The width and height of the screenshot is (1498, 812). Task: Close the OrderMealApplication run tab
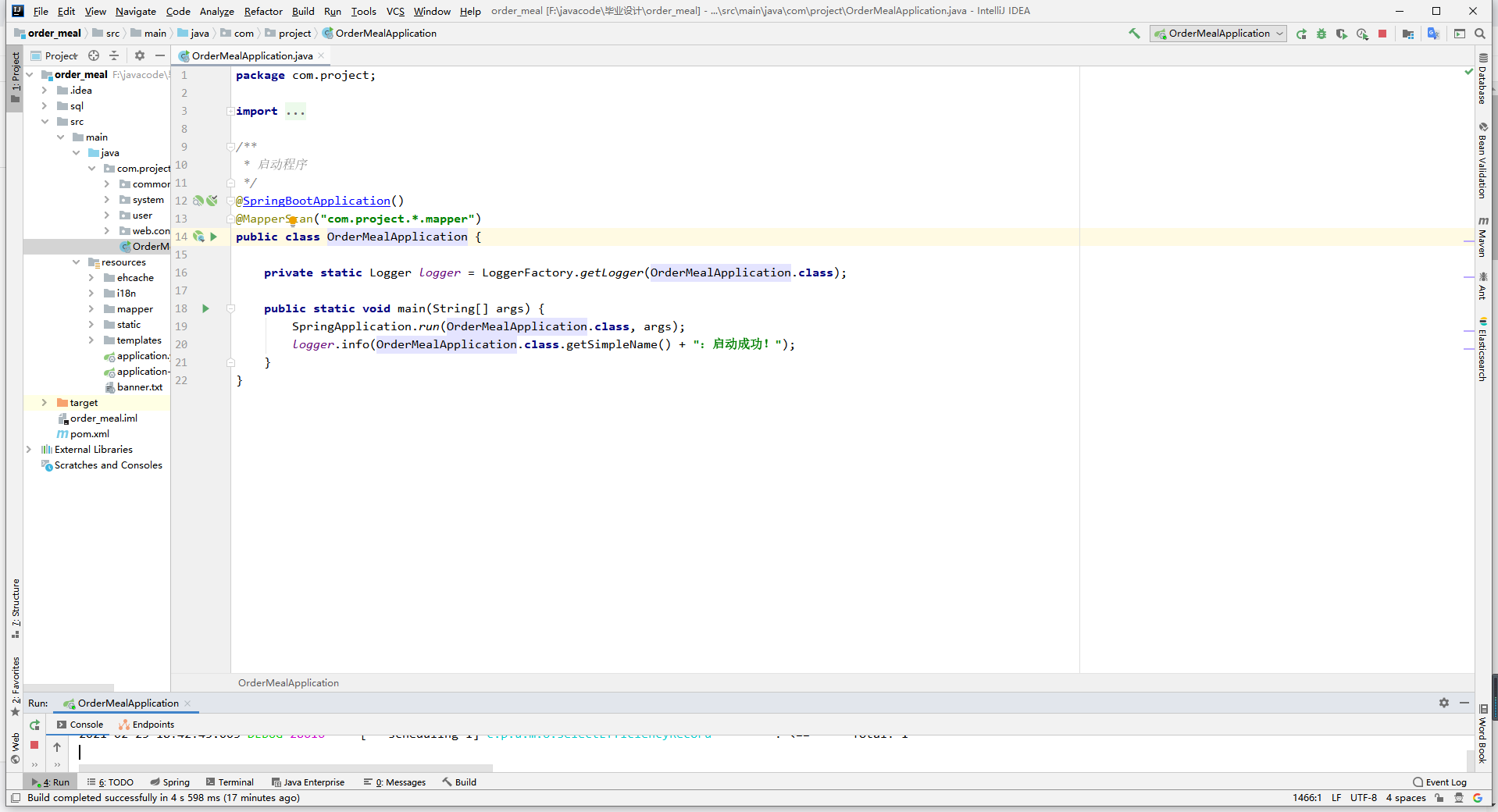188,703
